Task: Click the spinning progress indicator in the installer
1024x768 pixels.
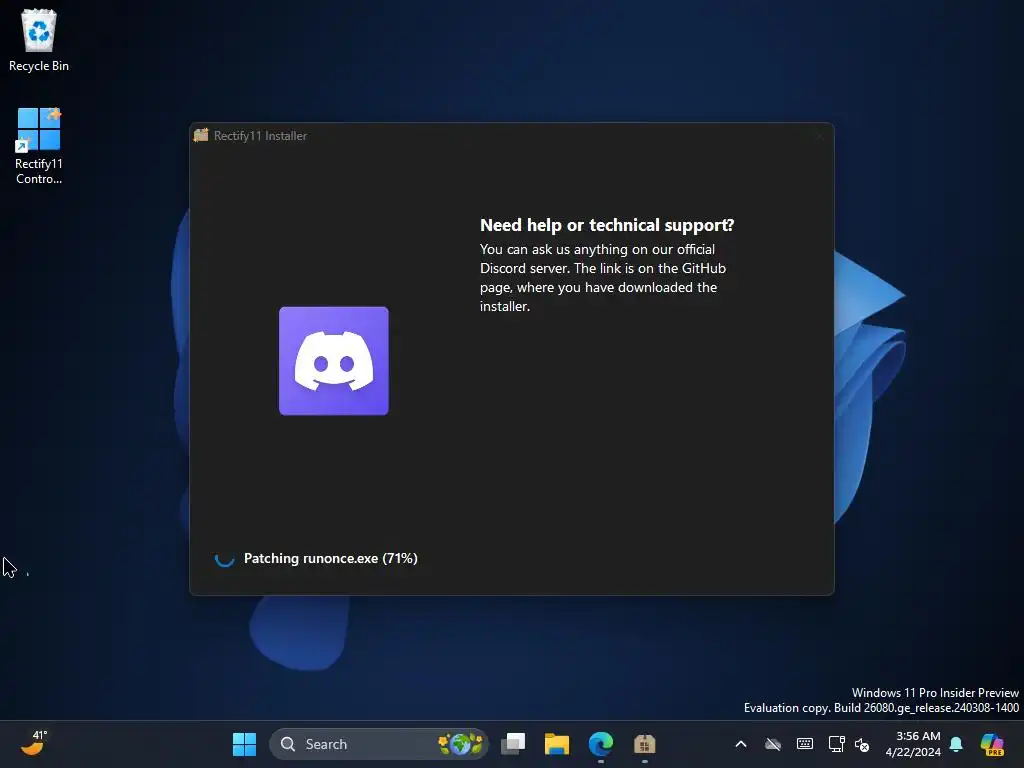Action: click(225, 558)
